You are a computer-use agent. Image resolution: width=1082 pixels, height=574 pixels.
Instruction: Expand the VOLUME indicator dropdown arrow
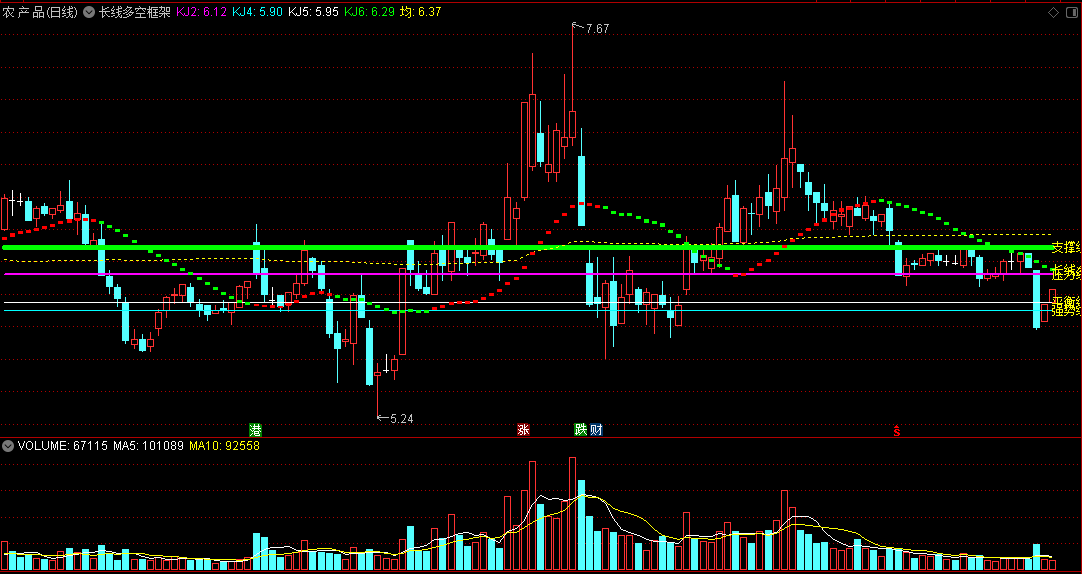point(8,446)
